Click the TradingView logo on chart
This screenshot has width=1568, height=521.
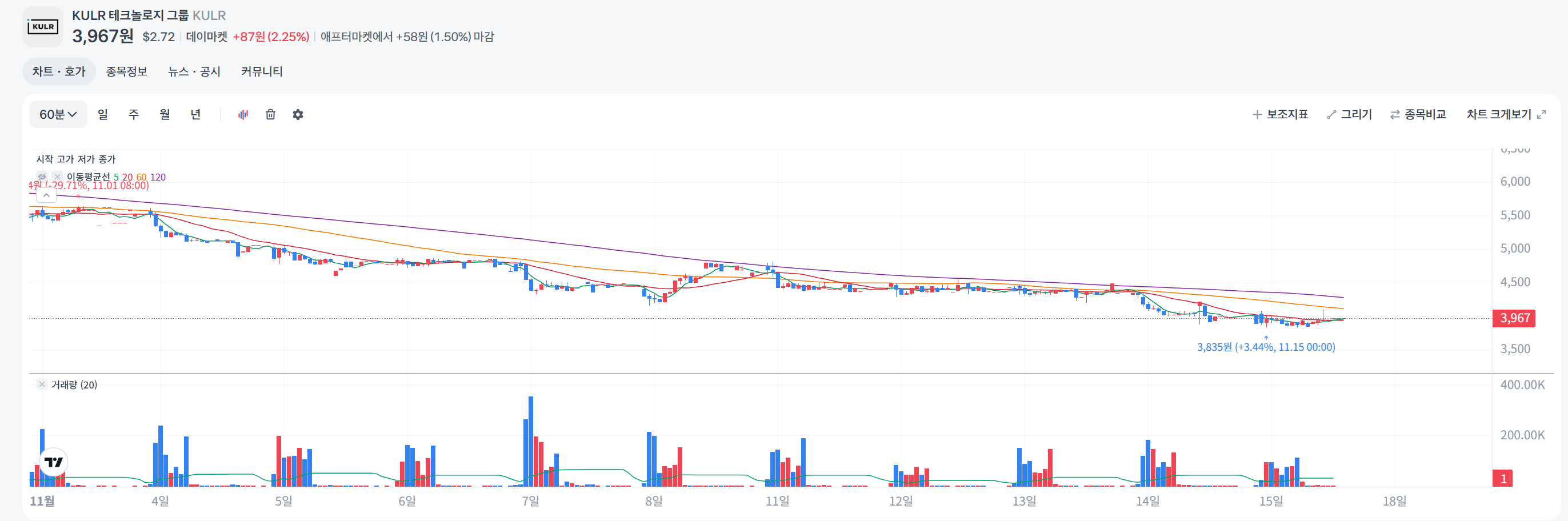[54, 462]
